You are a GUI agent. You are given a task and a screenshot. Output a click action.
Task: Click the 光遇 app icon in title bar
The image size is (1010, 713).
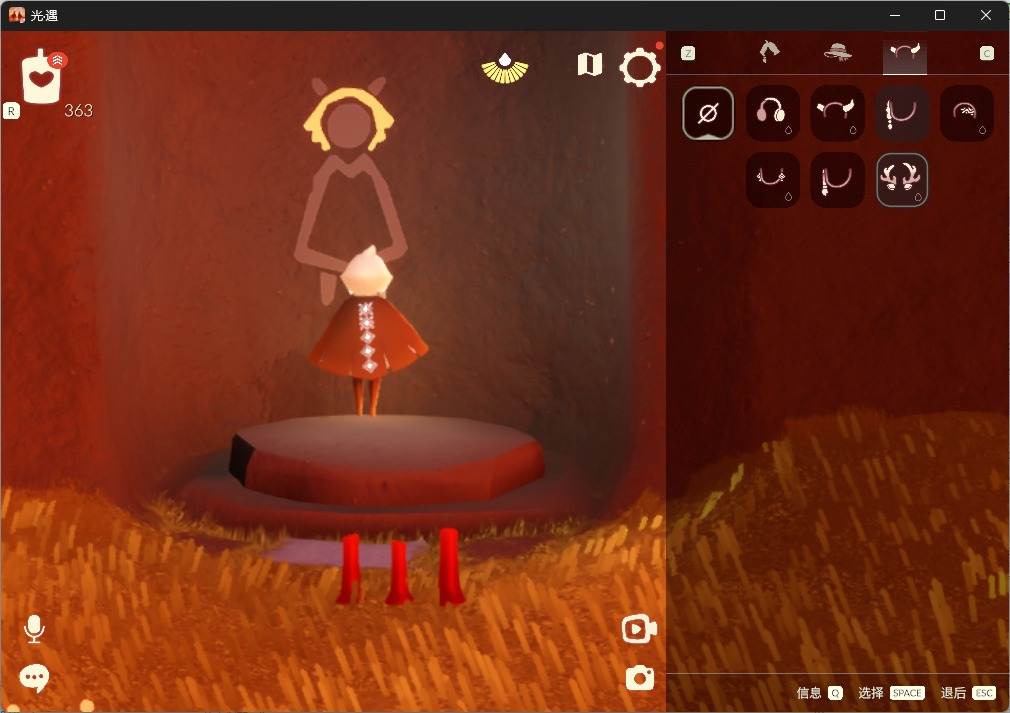pos(17,15)
